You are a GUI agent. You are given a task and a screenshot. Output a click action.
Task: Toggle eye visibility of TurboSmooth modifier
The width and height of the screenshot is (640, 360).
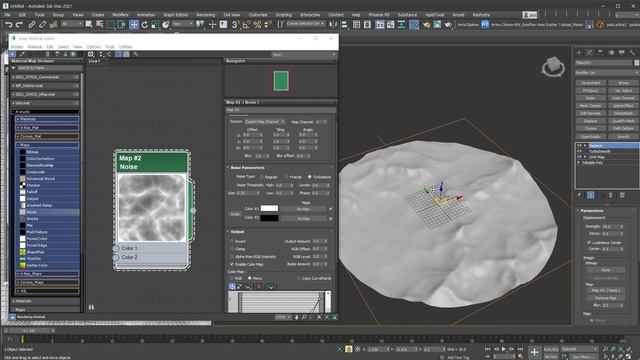579,151
